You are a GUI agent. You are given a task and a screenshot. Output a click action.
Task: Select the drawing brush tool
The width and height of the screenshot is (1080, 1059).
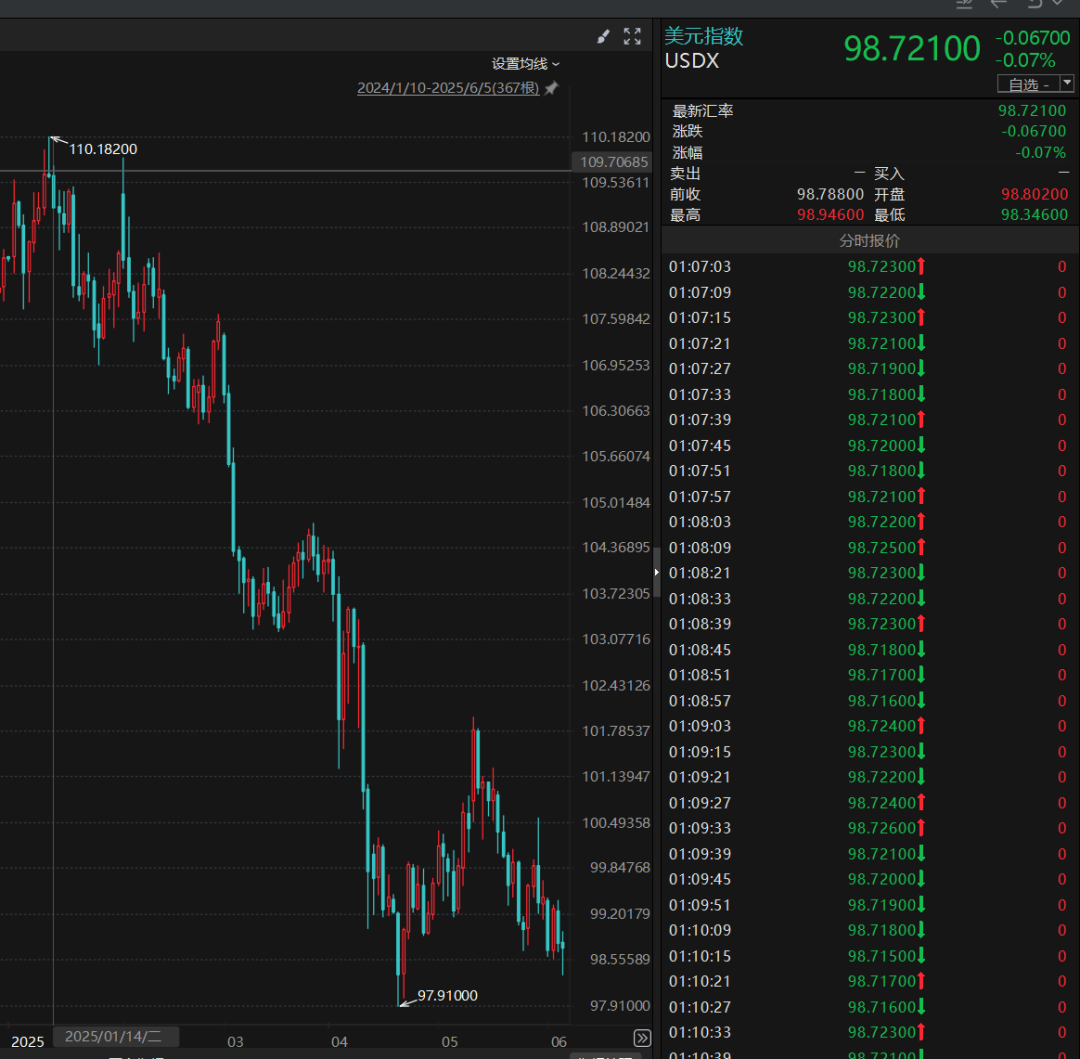tap(603, 36)
